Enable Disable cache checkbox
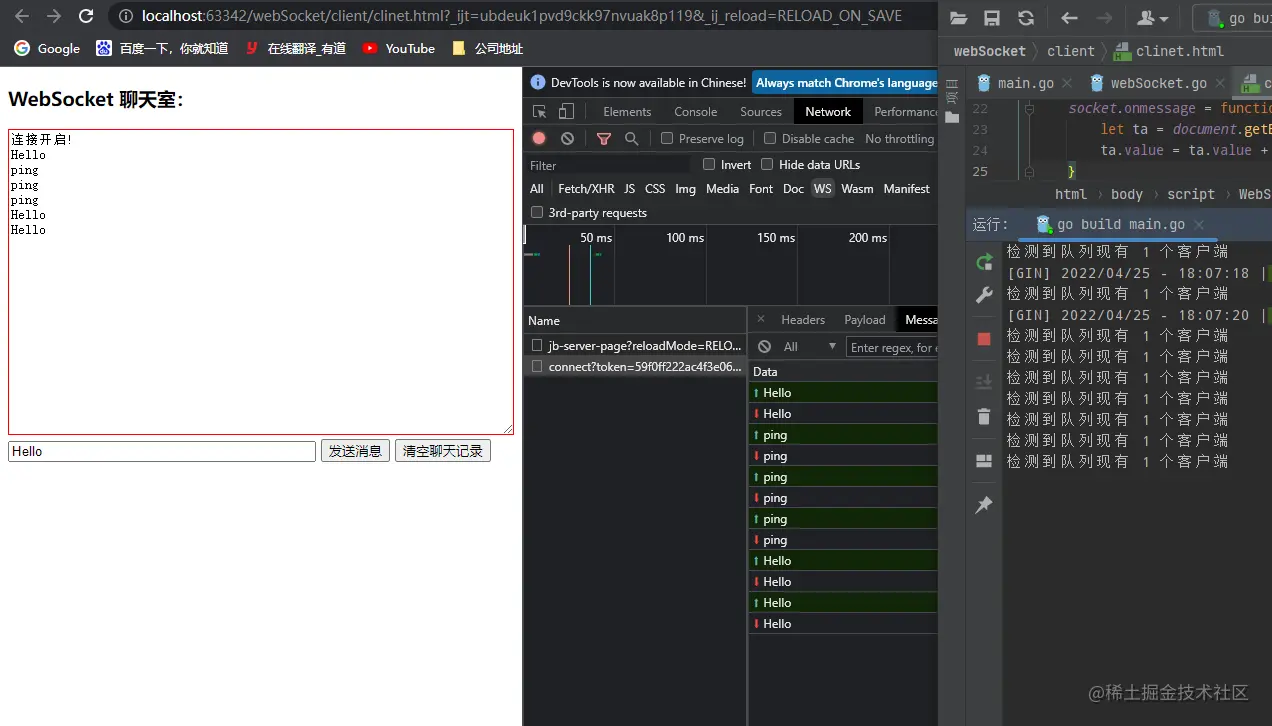 770,139
